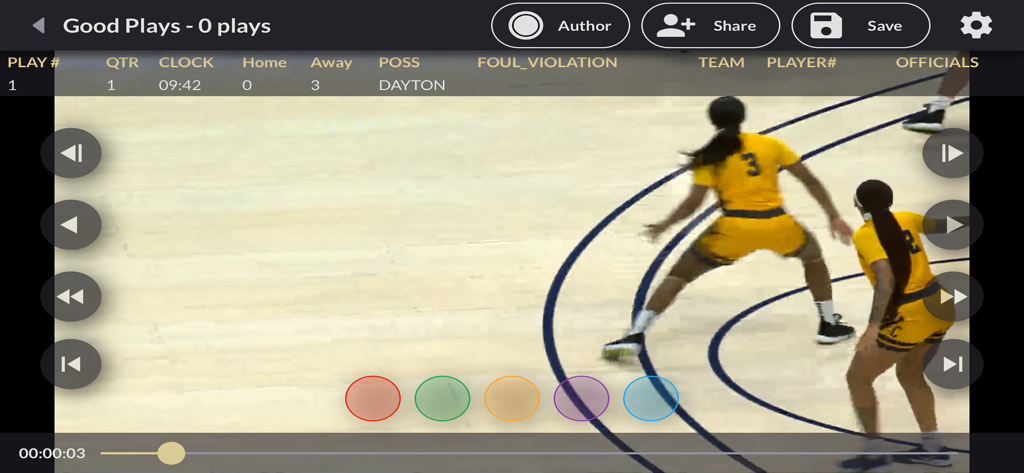Screen dimensions: 1024x473
Task: Click the FOUL_VIOLATION column header
Action: (547, 63)
